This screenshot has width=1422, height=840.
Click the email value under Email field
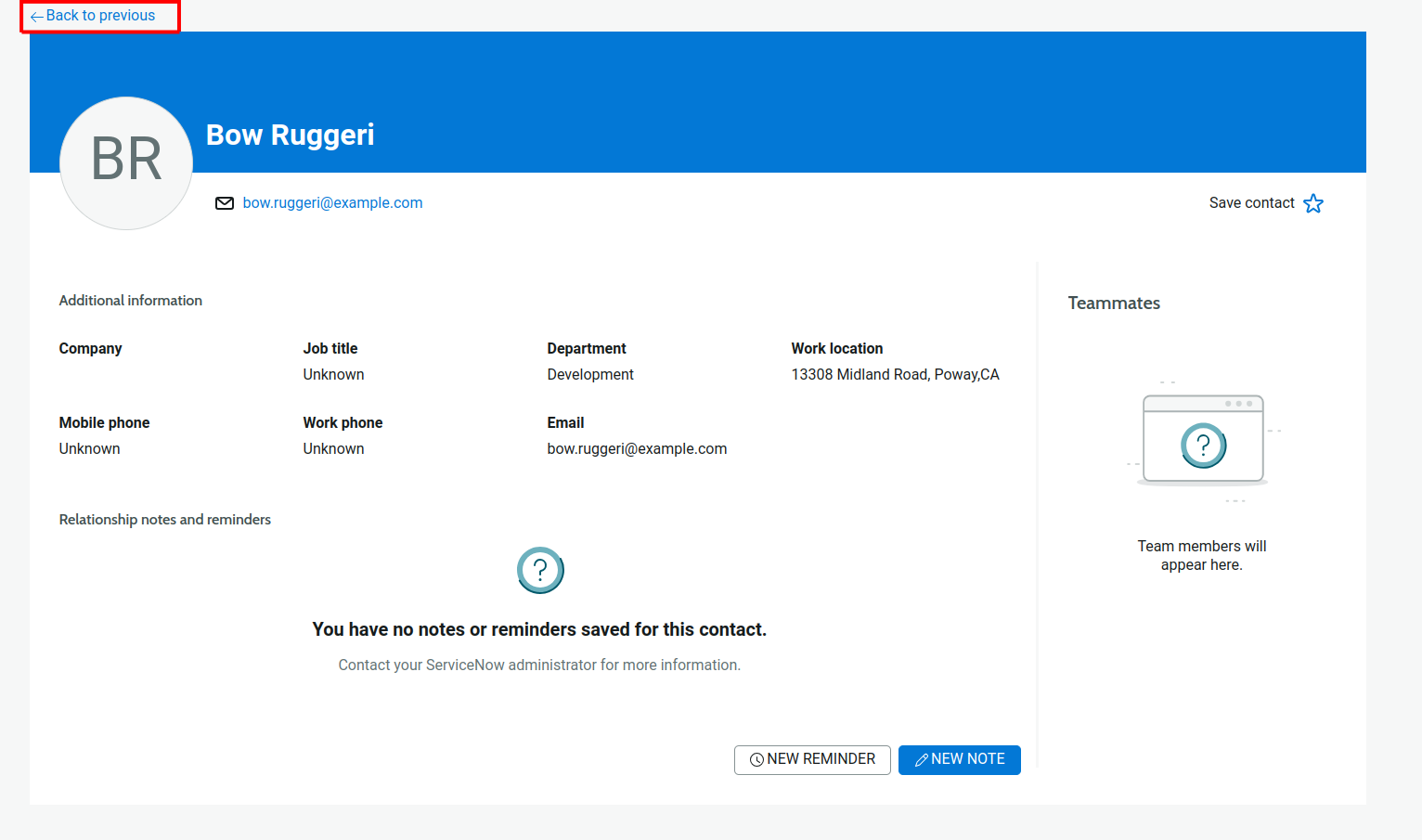[637, 449]
